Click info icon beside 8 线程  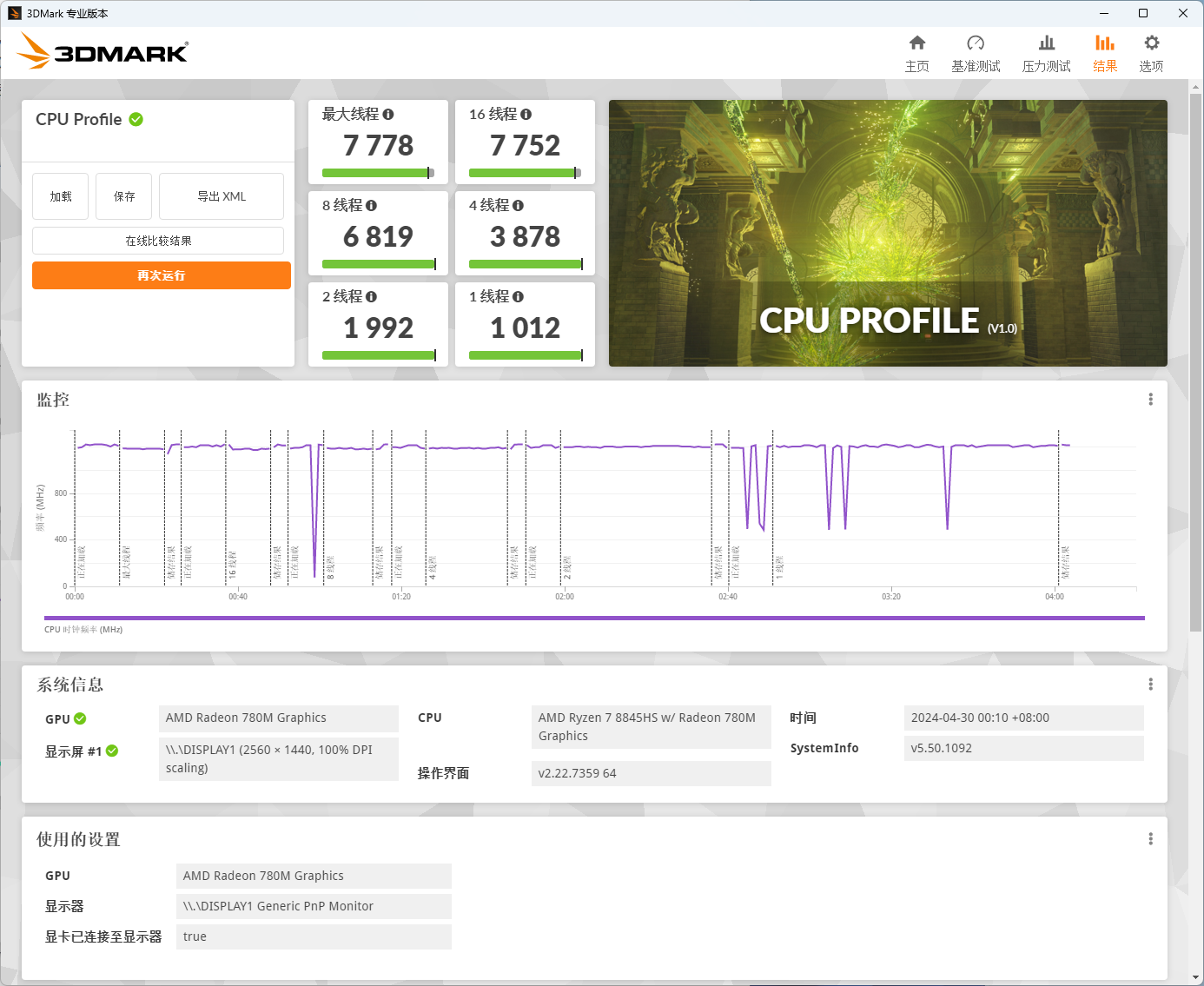371,205
